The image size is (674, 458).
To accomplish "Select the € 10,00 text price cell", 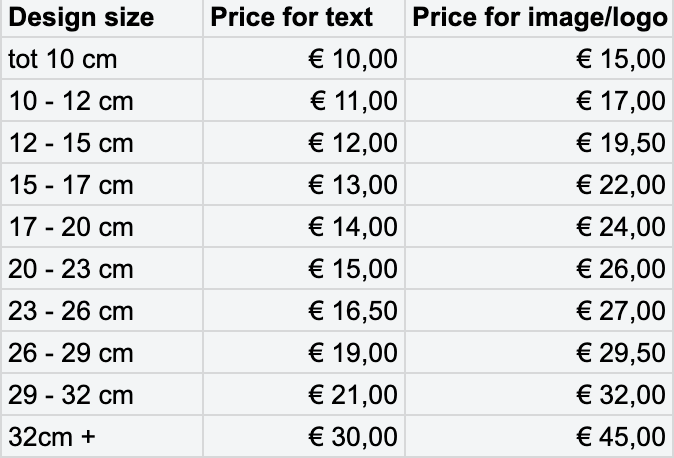I will coord(352,60).
